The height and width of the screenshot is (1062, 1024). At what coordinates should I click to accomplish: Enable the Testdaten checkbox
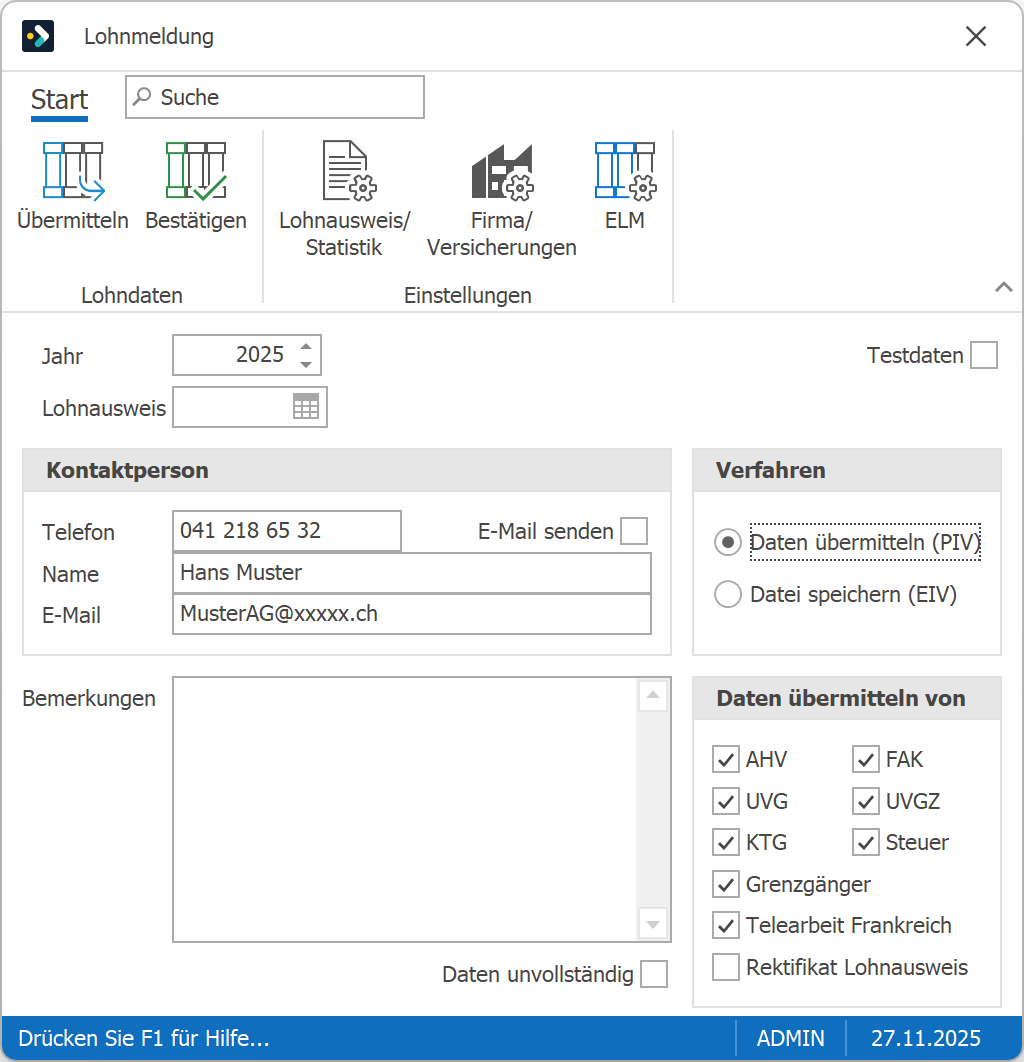coord(983,355)
